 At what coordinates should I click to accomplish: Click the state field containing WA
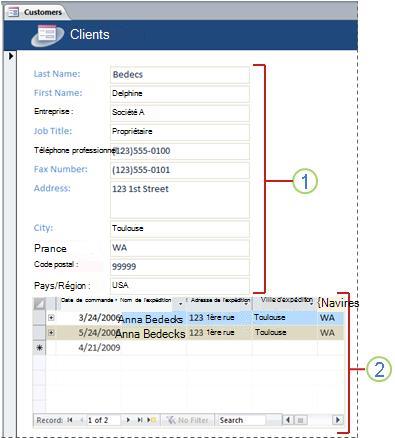tap(180, 248)
